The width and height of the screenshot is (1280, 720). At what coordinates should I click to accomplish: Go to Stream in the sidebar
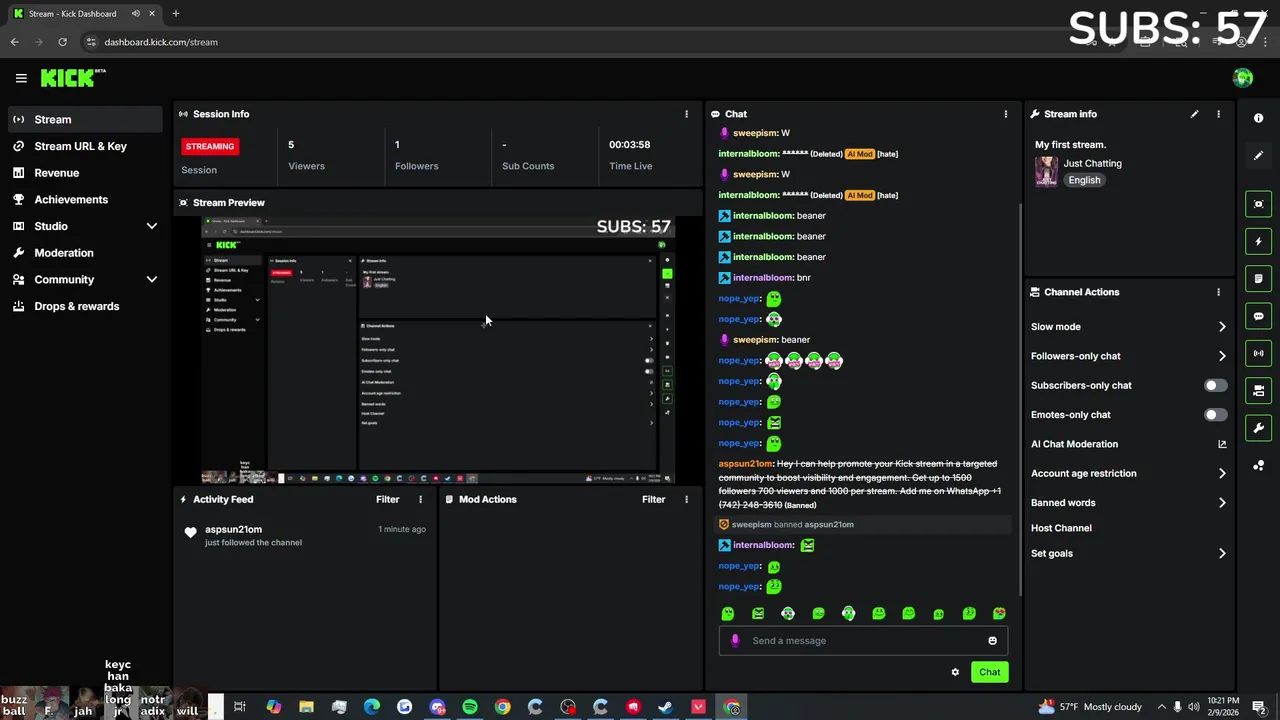click(85, 119)
